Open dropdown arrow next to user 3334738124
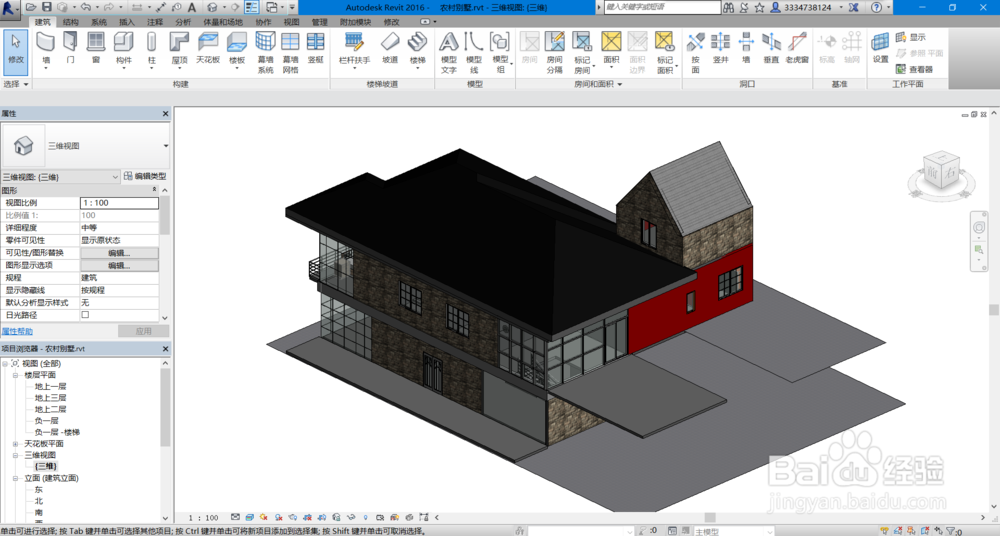The height and width of the screenshot is (536, 1000). (x=841, y=7)
